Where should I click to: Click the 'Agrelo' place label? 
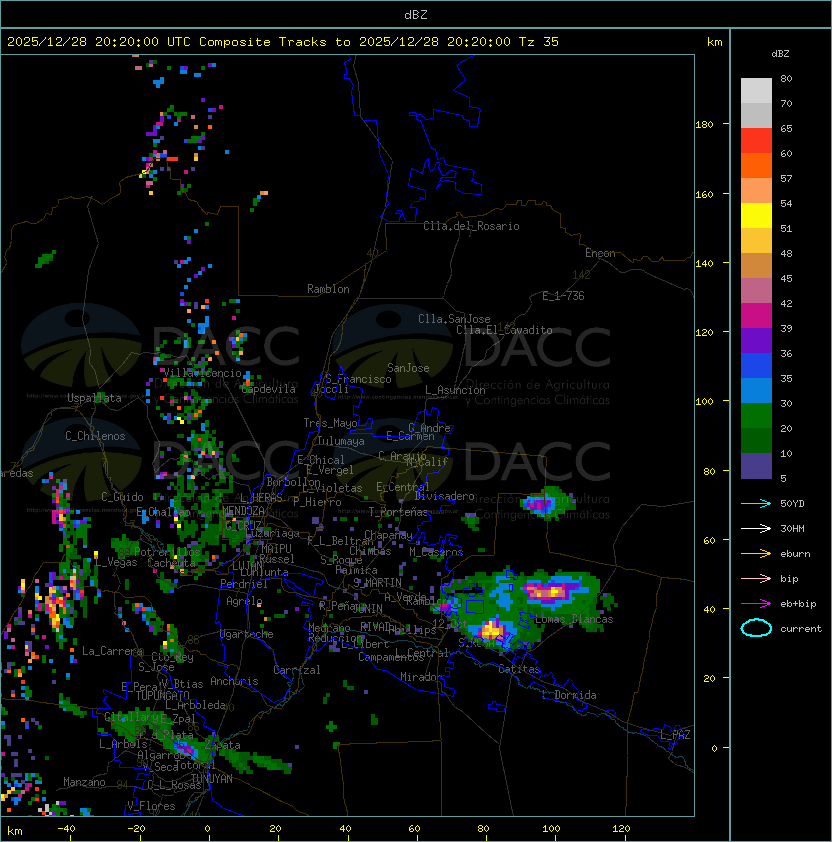pos(244,601)
